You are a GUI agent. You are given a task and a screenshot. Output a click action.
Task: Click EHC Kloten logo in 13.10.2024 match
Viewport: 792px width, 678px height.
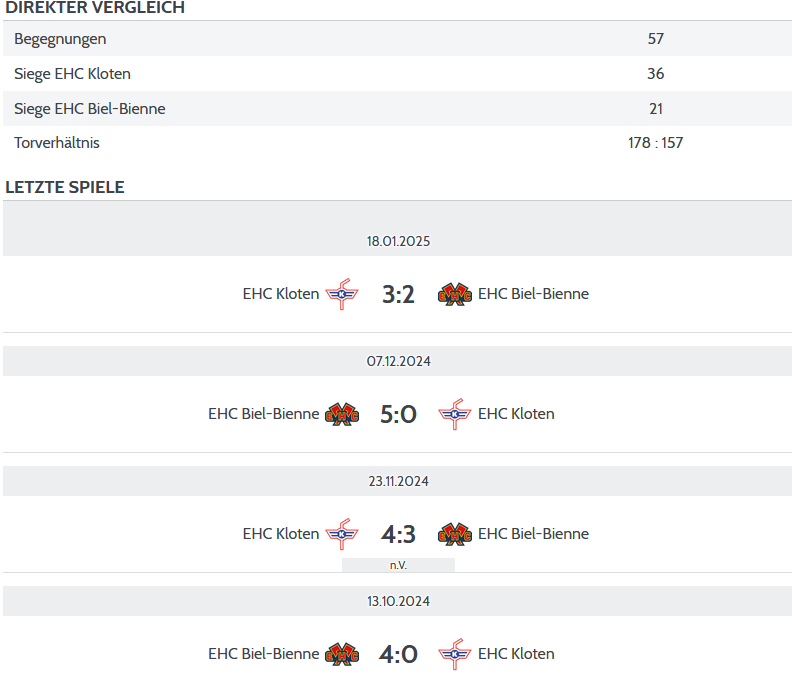pos(455,654)
